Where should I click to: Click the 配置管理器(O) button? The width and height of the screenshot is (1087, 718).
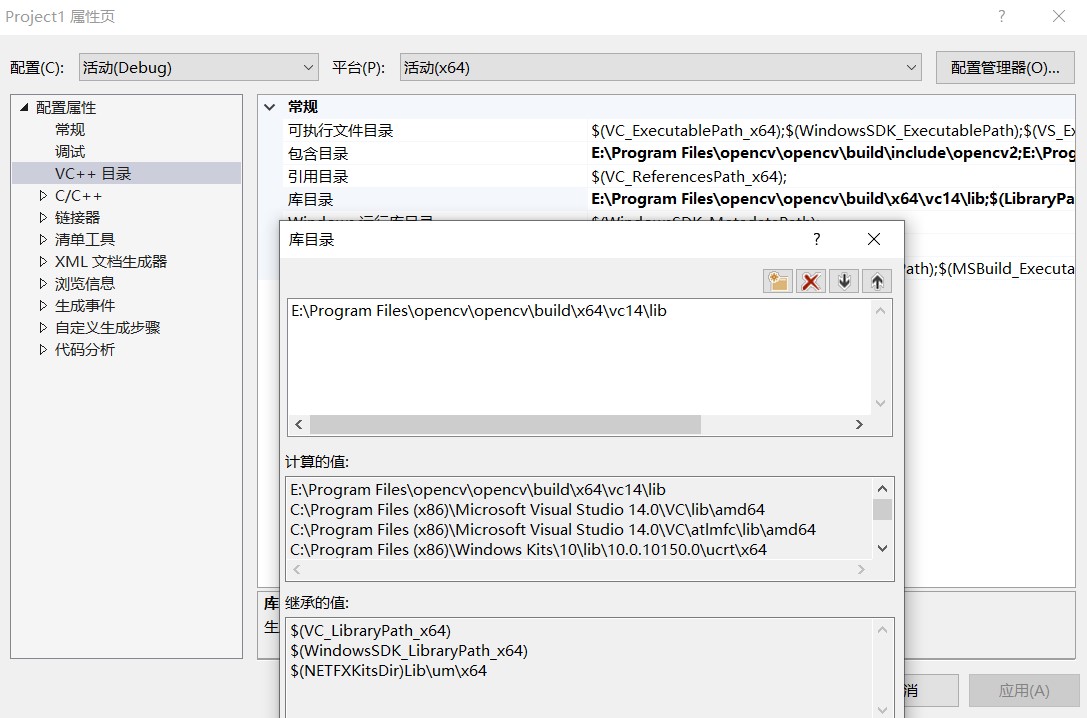(1003, 67)
